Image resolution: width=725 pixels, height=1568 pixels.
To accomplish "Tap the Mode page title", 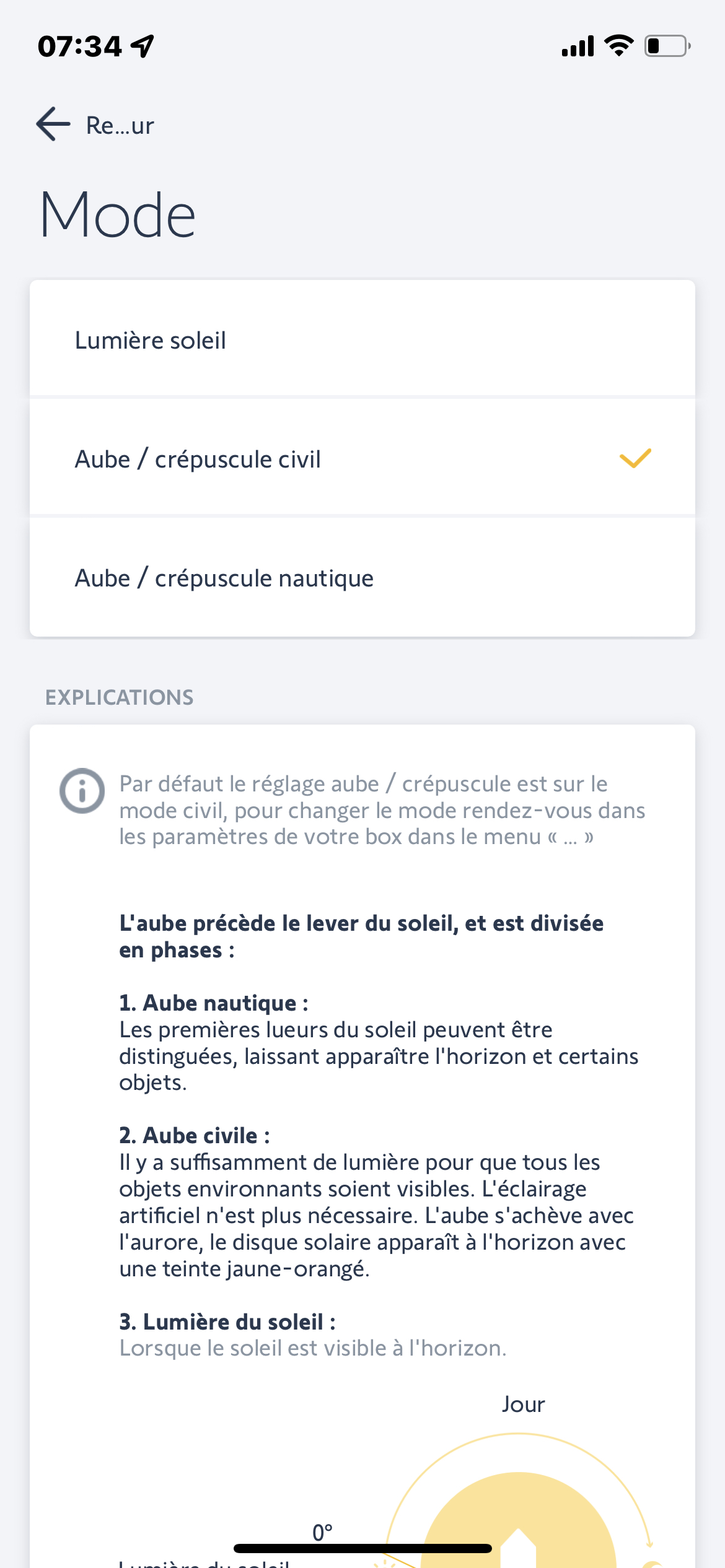I will tap(118, 215).
